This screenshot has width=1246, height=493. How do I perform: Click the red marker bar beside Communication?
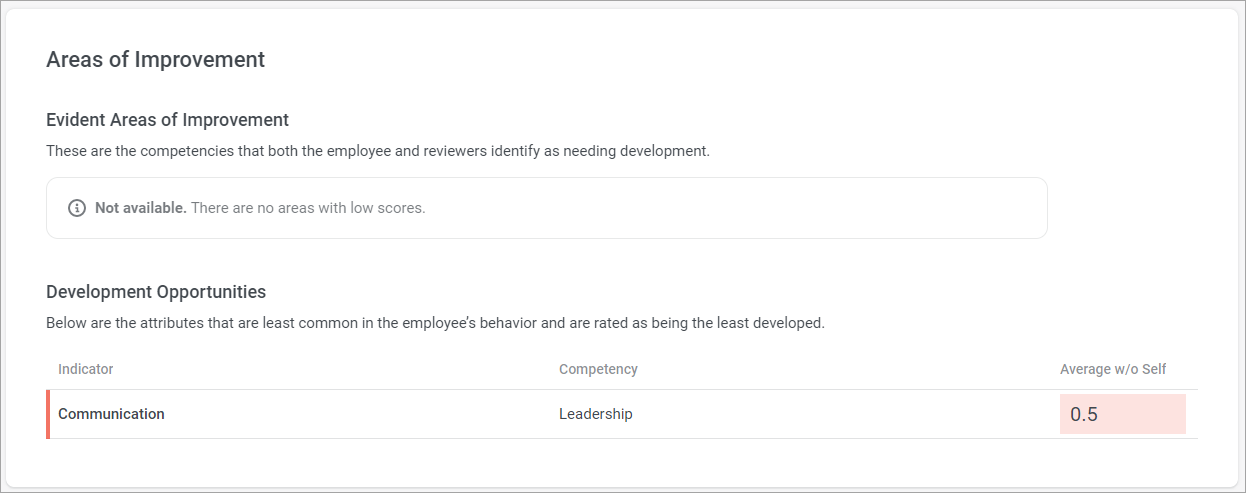coord(48,414)
